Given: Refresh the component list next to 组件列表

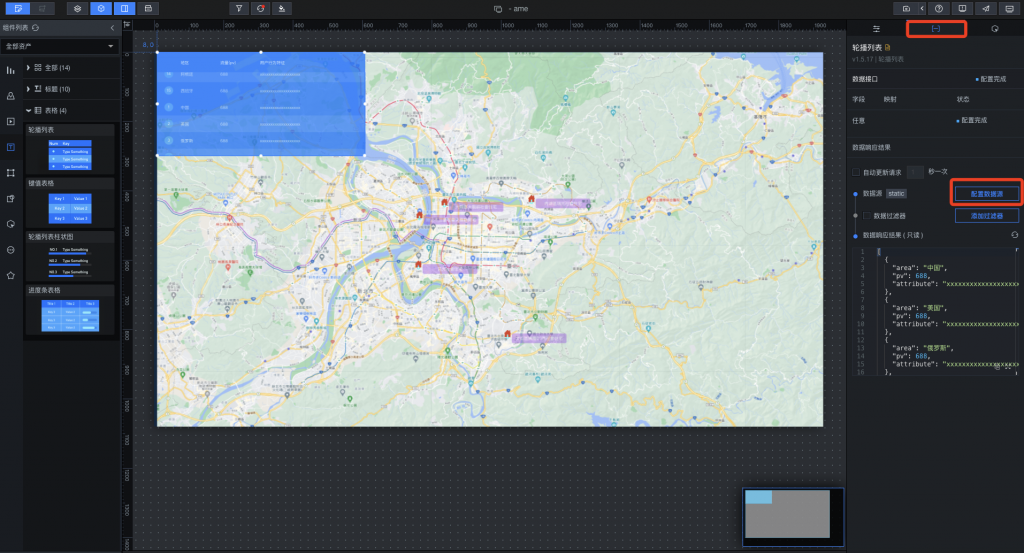Looking at the screenshot, I should coord(35,27).
